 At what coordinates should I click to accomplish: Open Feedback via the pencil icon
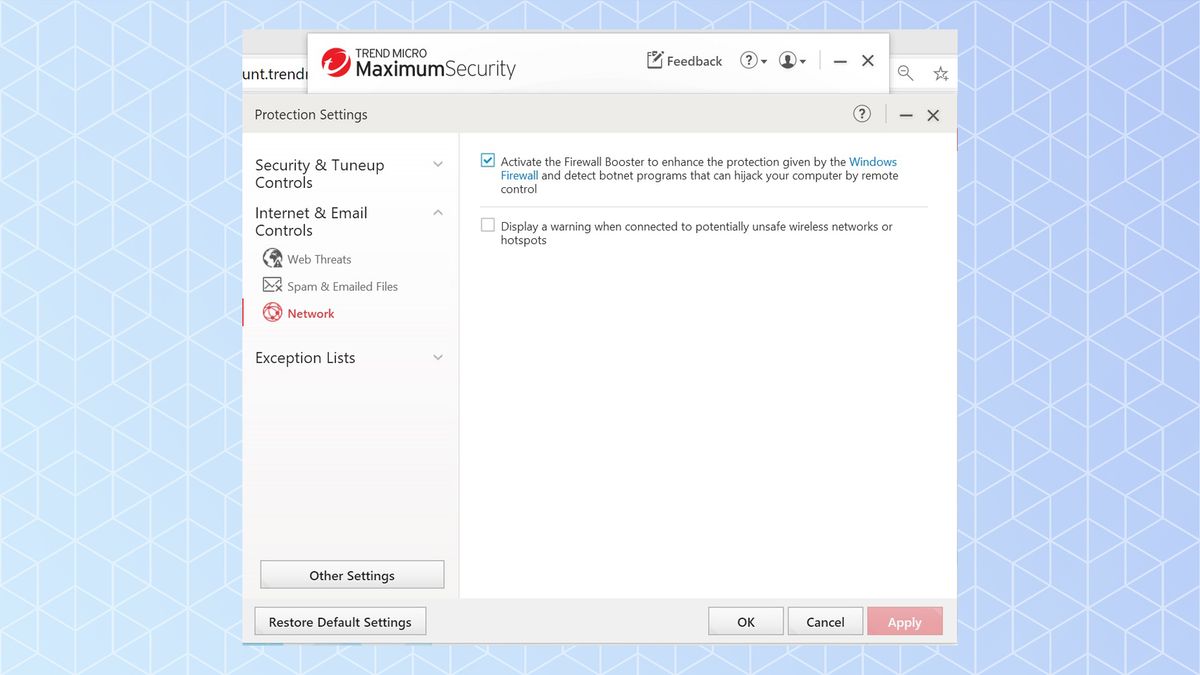(655, 60)
